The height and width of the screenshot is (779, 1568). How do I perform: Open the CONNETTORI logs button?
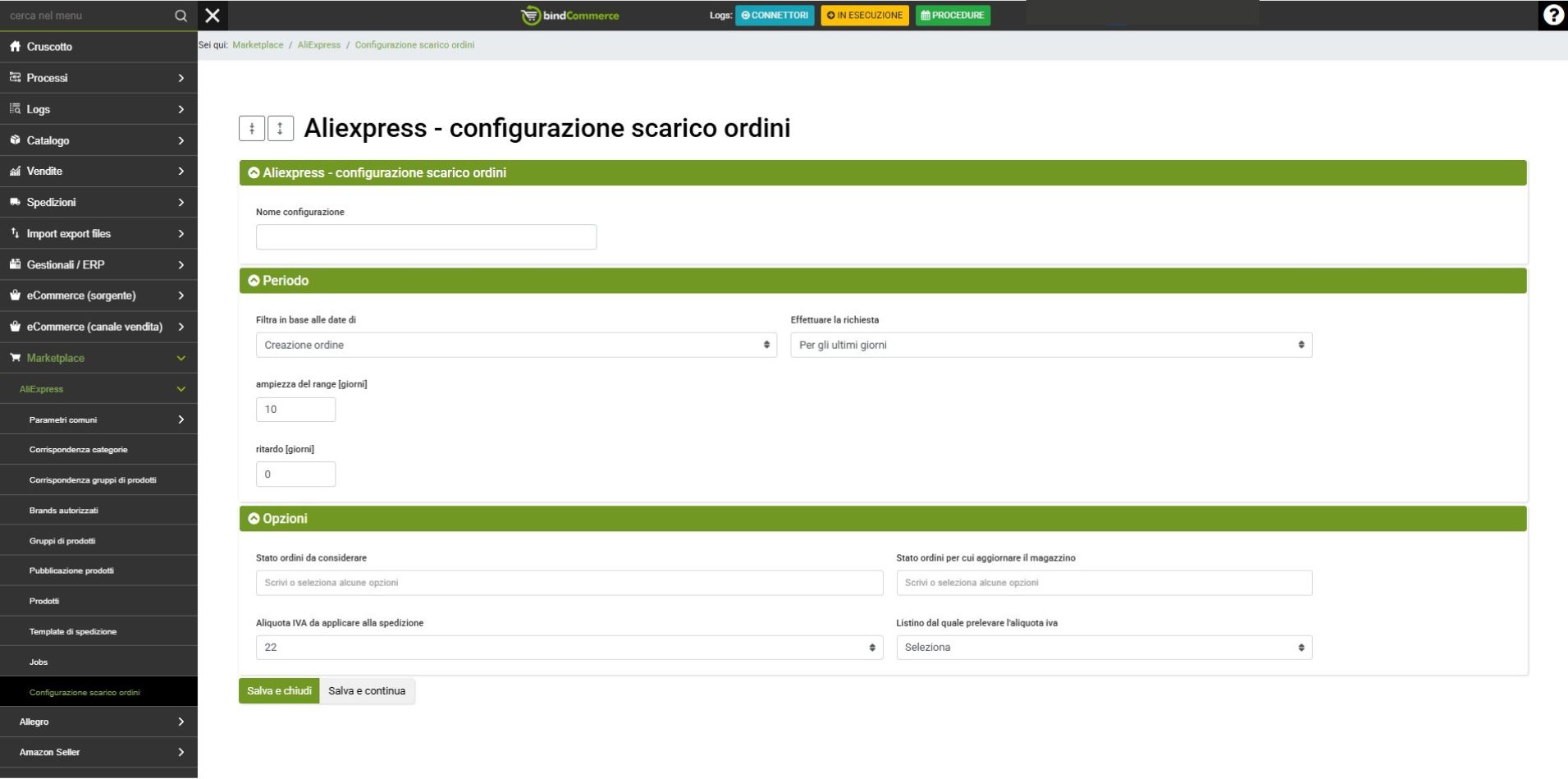pos(775,16)
